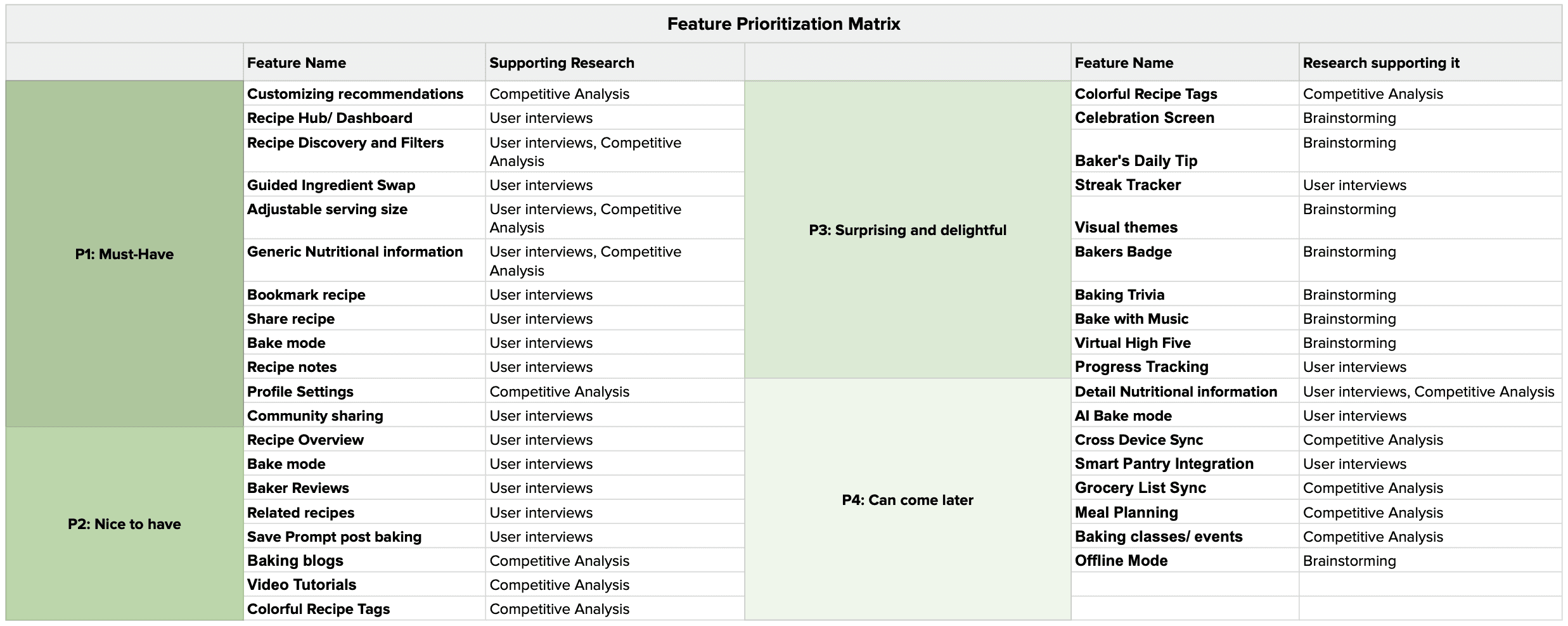1568x626 pixels.
Task: Click the Recipe Hub/ Dashboard cell
Action: click(330, 118)
